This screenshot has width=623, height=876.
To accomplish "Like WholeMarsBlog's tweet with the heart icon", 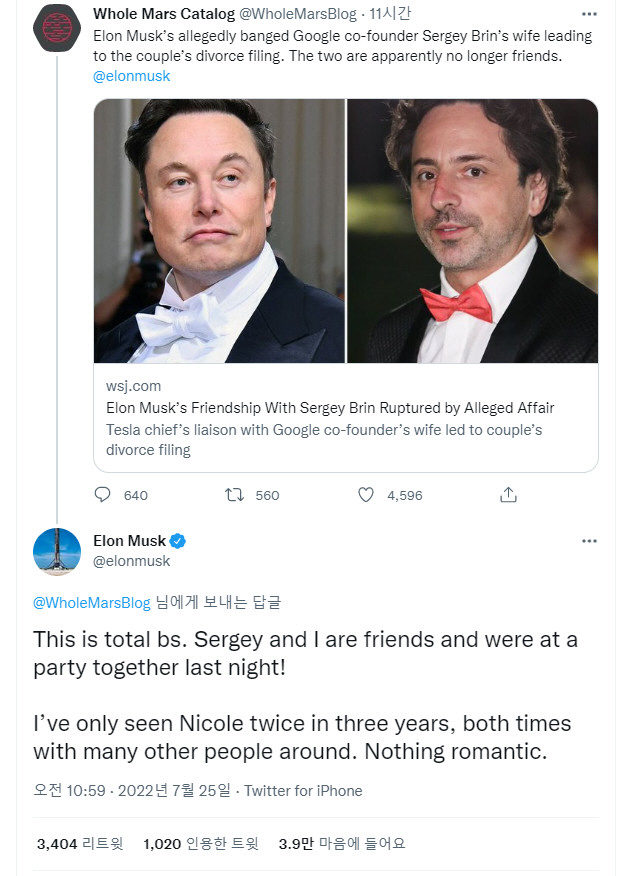I will pos(366,495).
